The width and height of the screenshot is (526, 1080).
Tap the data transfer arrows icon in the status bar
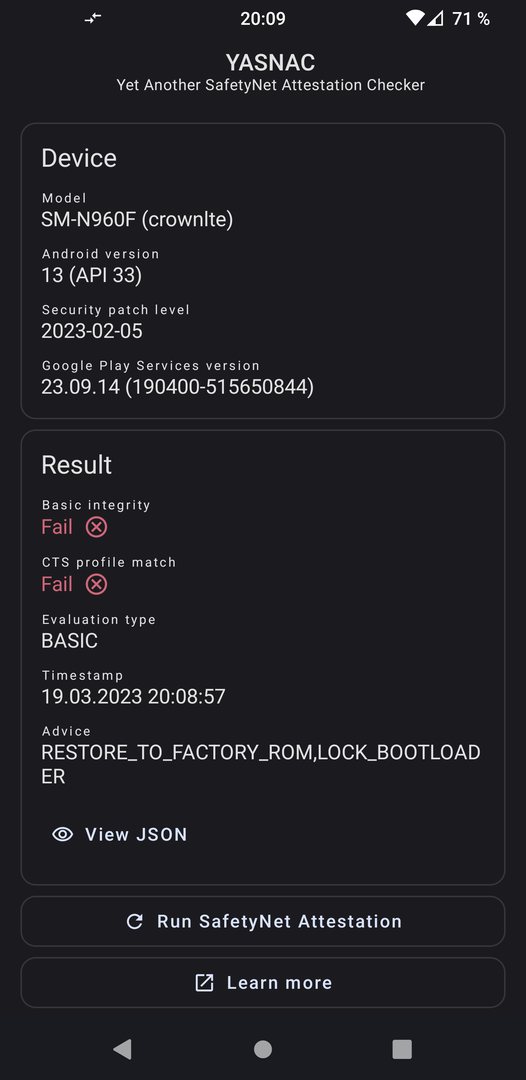(93, 19)
